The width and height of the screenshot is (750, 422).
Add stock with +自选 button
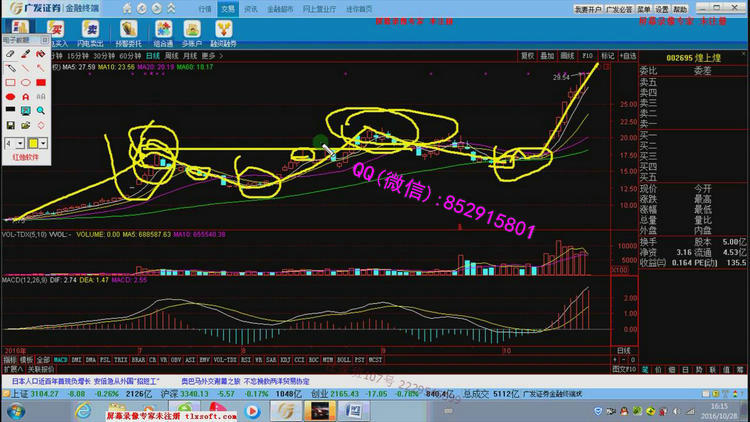tap(628, 56)
